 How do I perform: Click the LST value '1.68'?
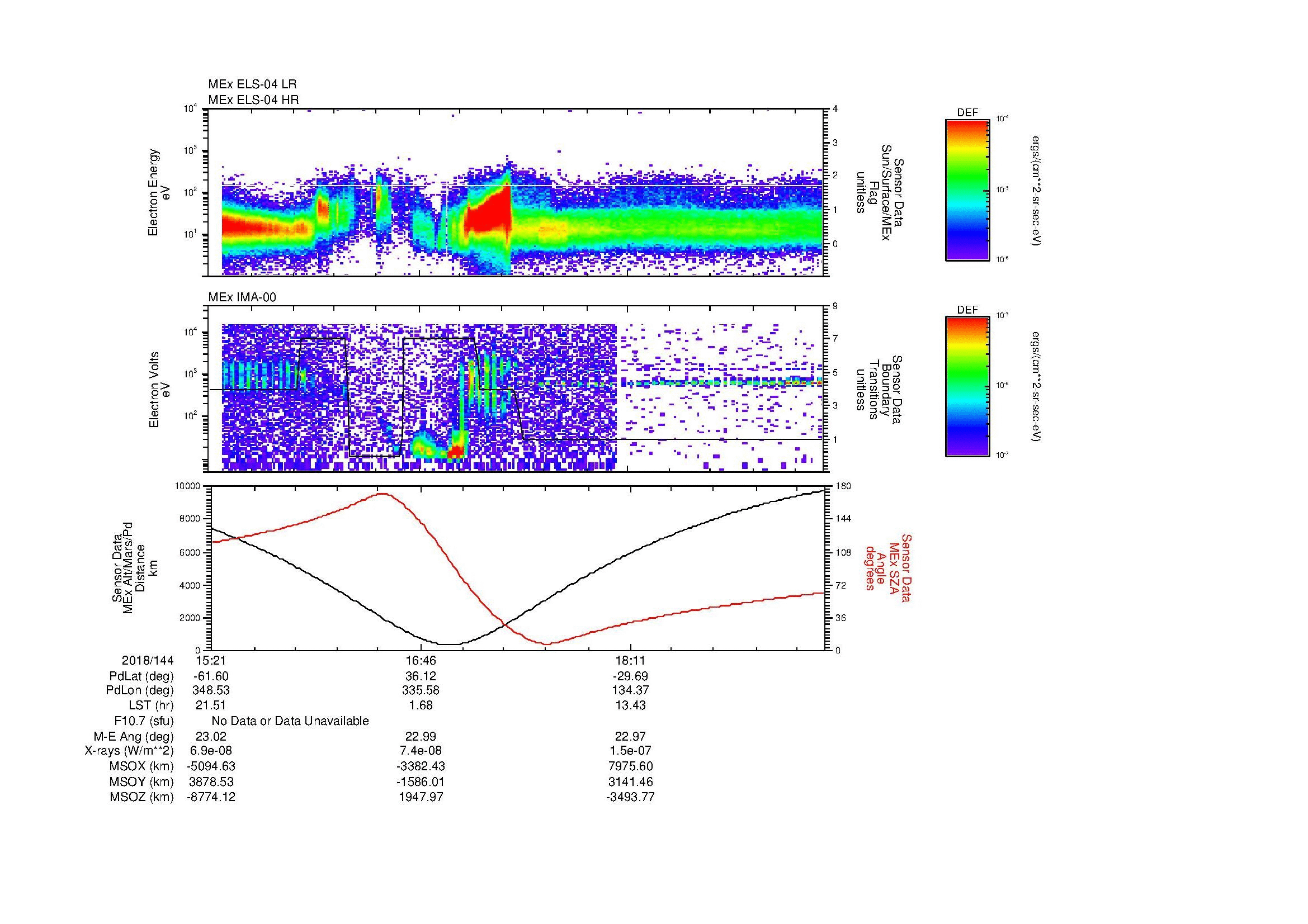tap(421, 705)
